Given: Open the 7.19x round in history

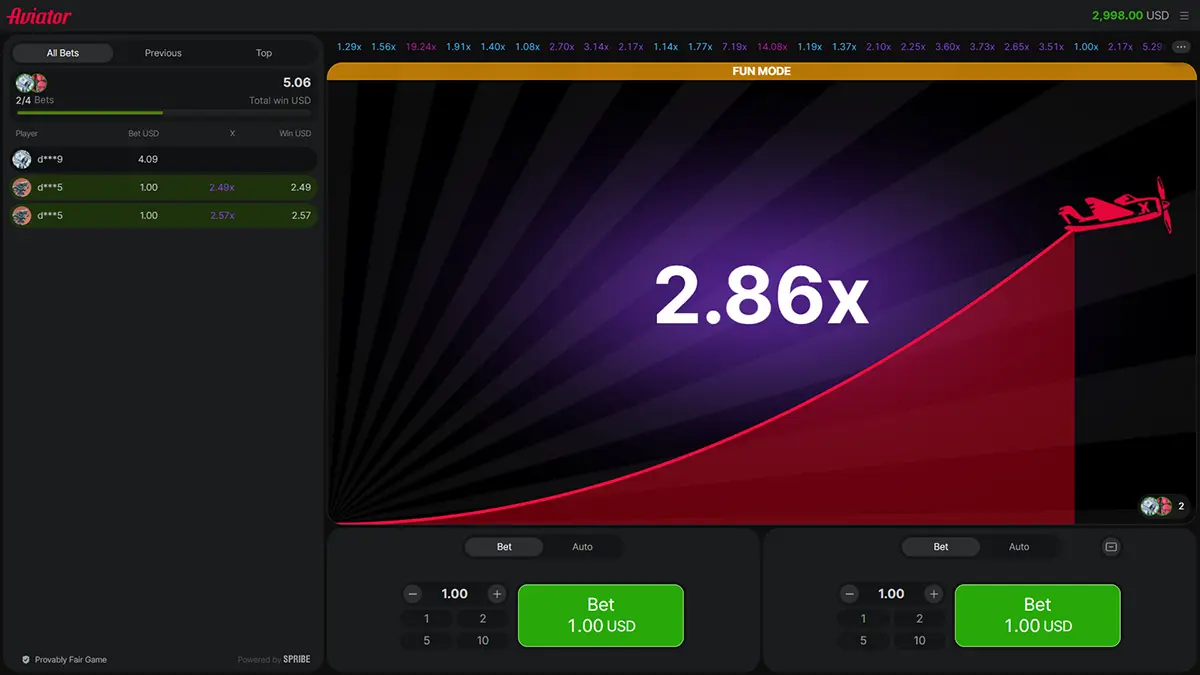Looking at the screenshot, I should 734,47.
